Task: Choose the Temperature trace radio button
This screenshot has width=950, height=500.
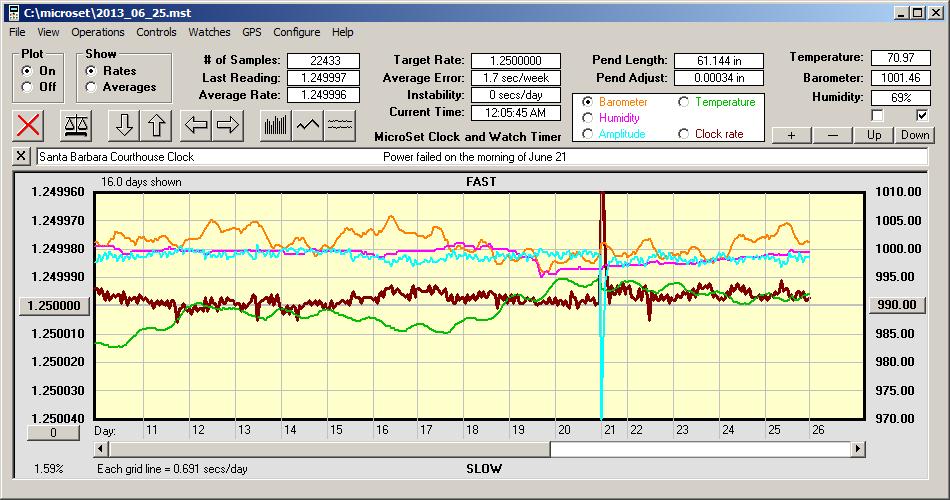Action: (684, 102)
